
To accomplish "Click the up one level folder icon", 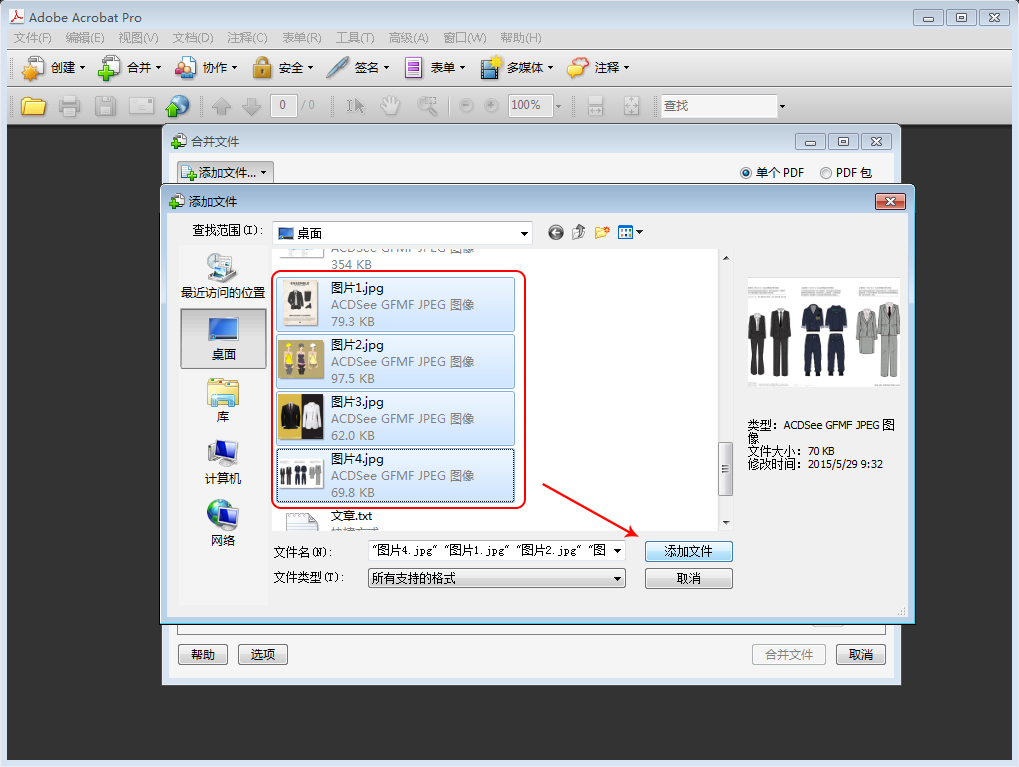I will click(x=578, y=232).
